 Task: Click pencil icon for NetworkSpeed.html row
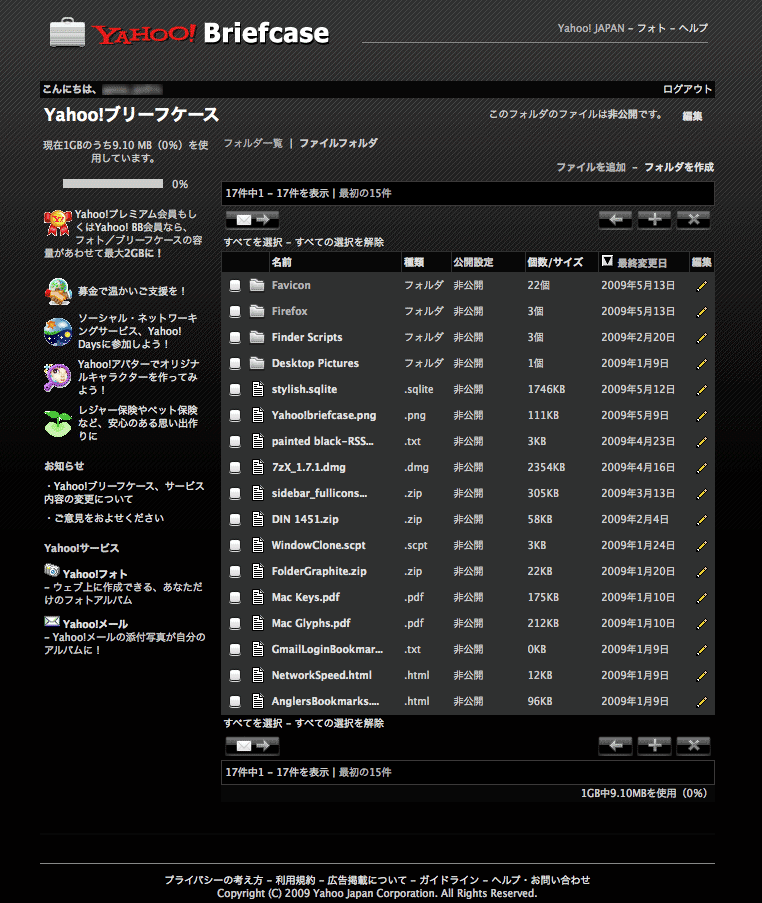[701, 676]
